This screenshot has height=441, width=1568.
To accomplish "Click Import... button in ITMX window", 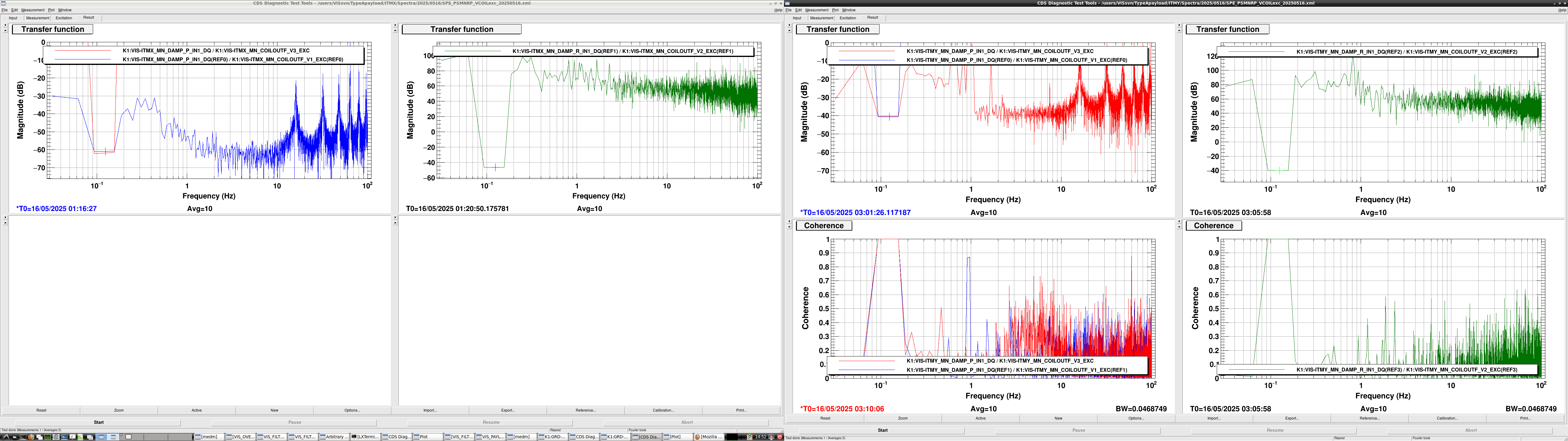I will tap(430, 410).
